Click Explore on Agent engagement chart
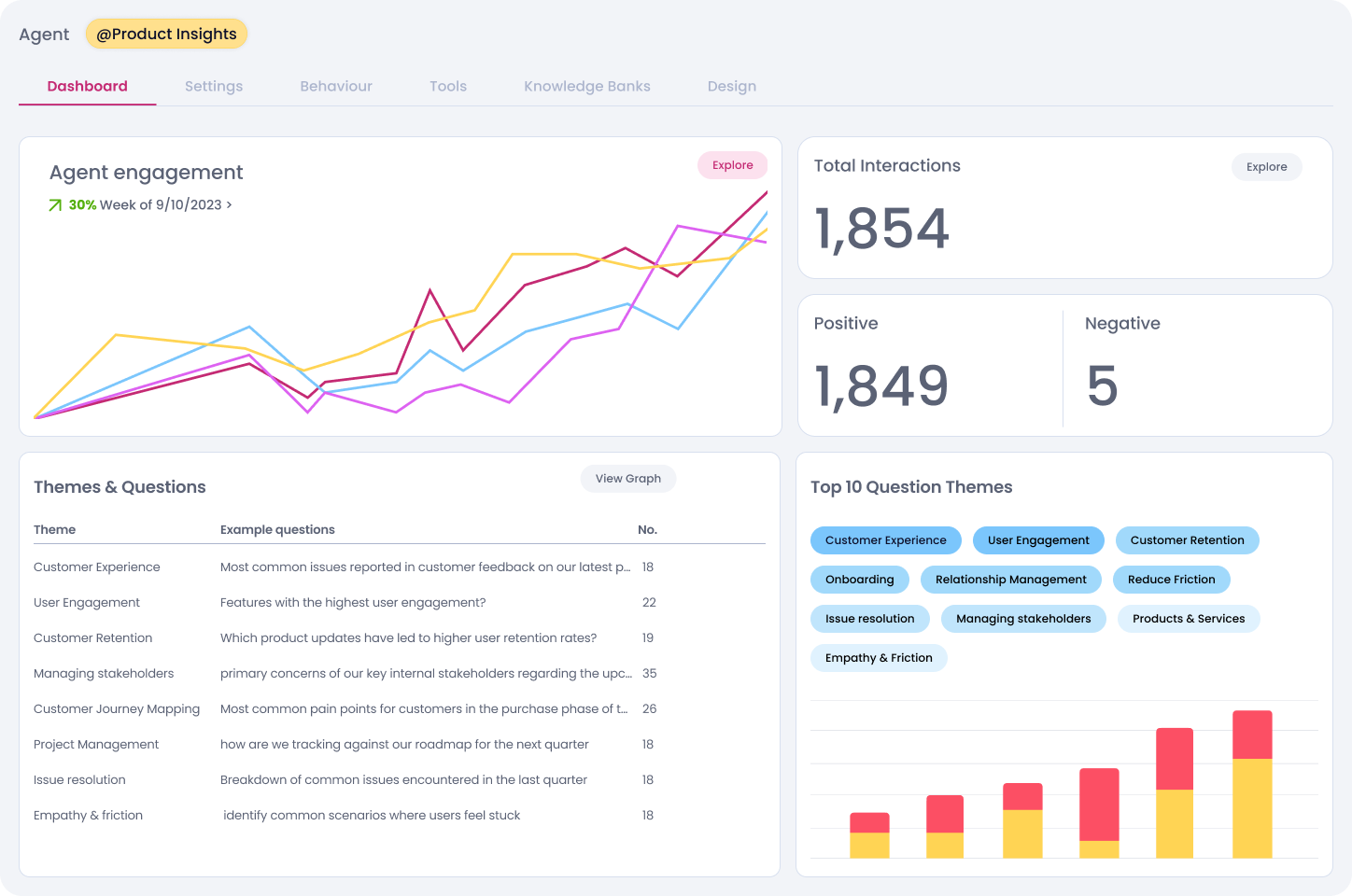The height and width of the screenshot is (896, 1352). tap(732, 165)
